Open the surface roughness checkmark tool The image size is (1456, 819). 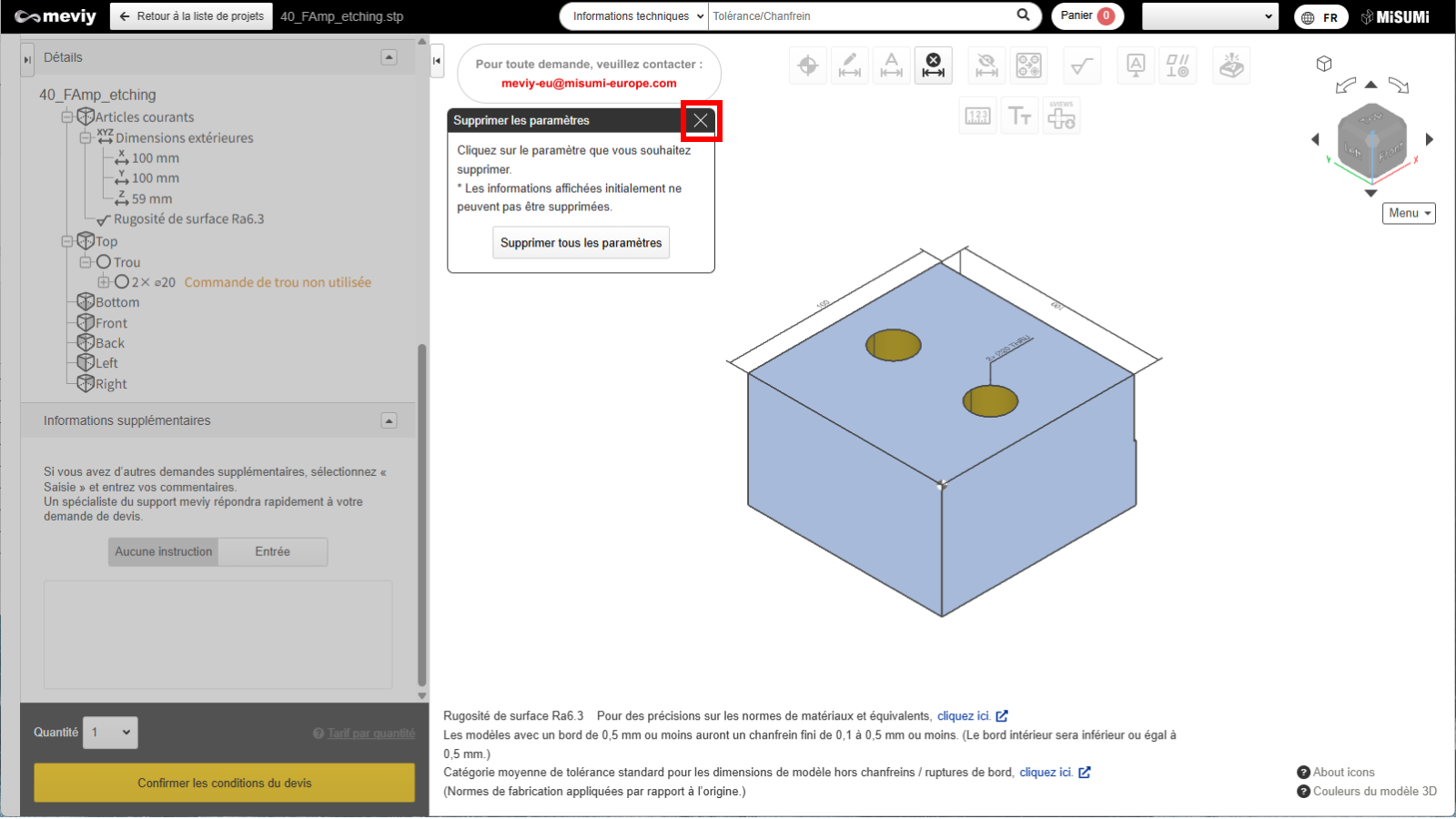(1082, 66)
